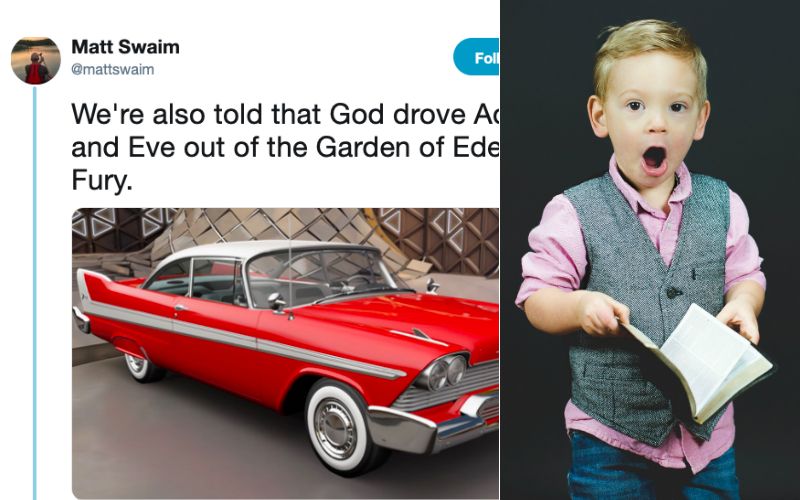Click the car's rear wheel

coord(141,366)
